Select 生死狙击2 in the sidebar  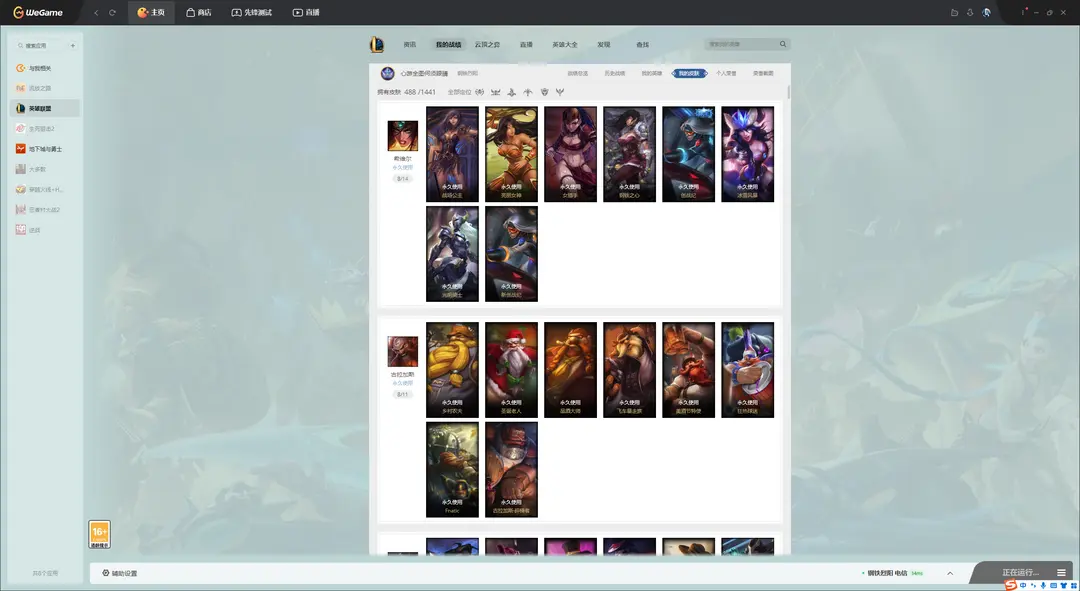tap(45, 129)
